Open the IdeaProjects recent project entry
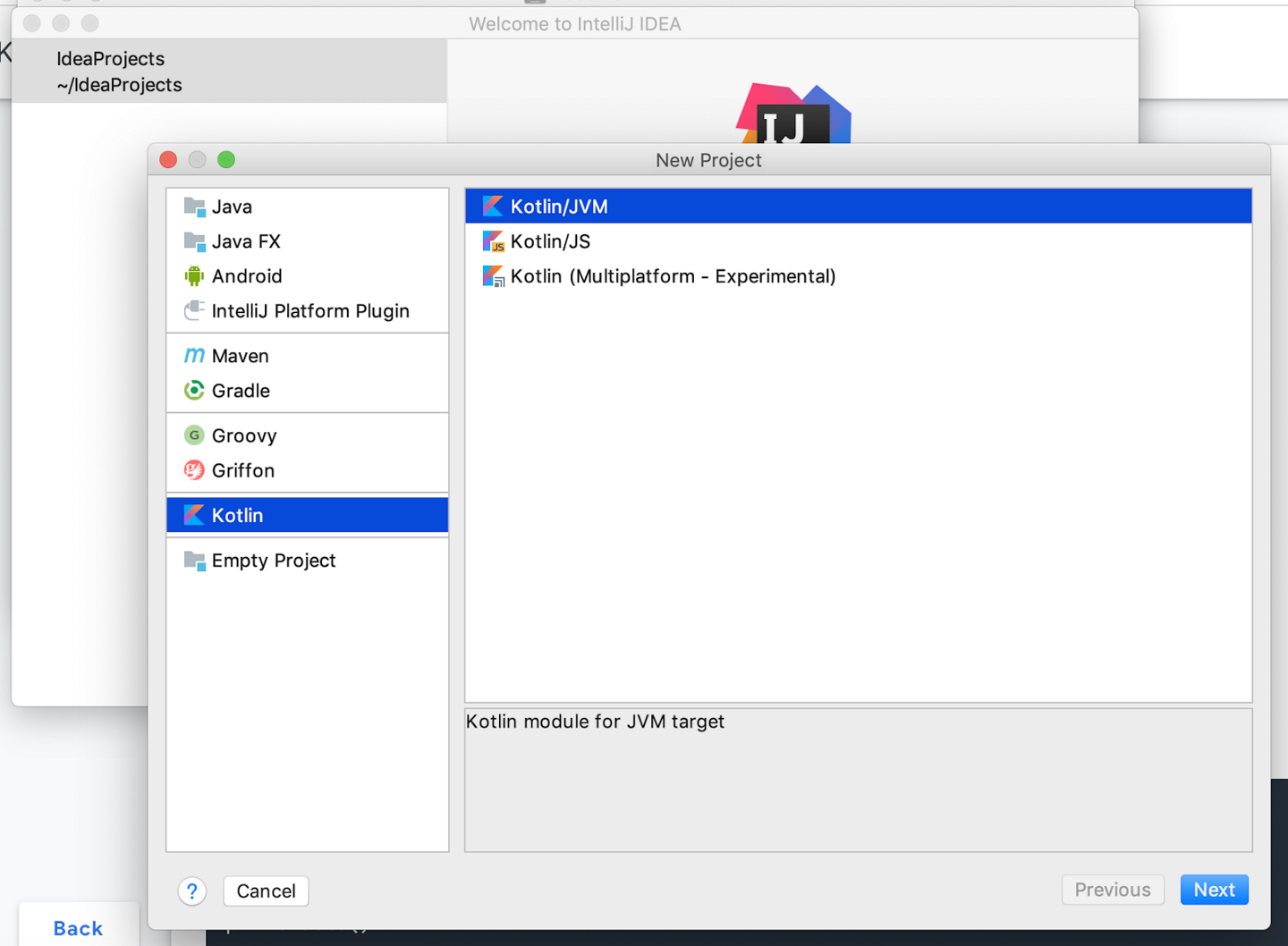The height and width of the screenshot is (946, 1288). click(119, 72)
